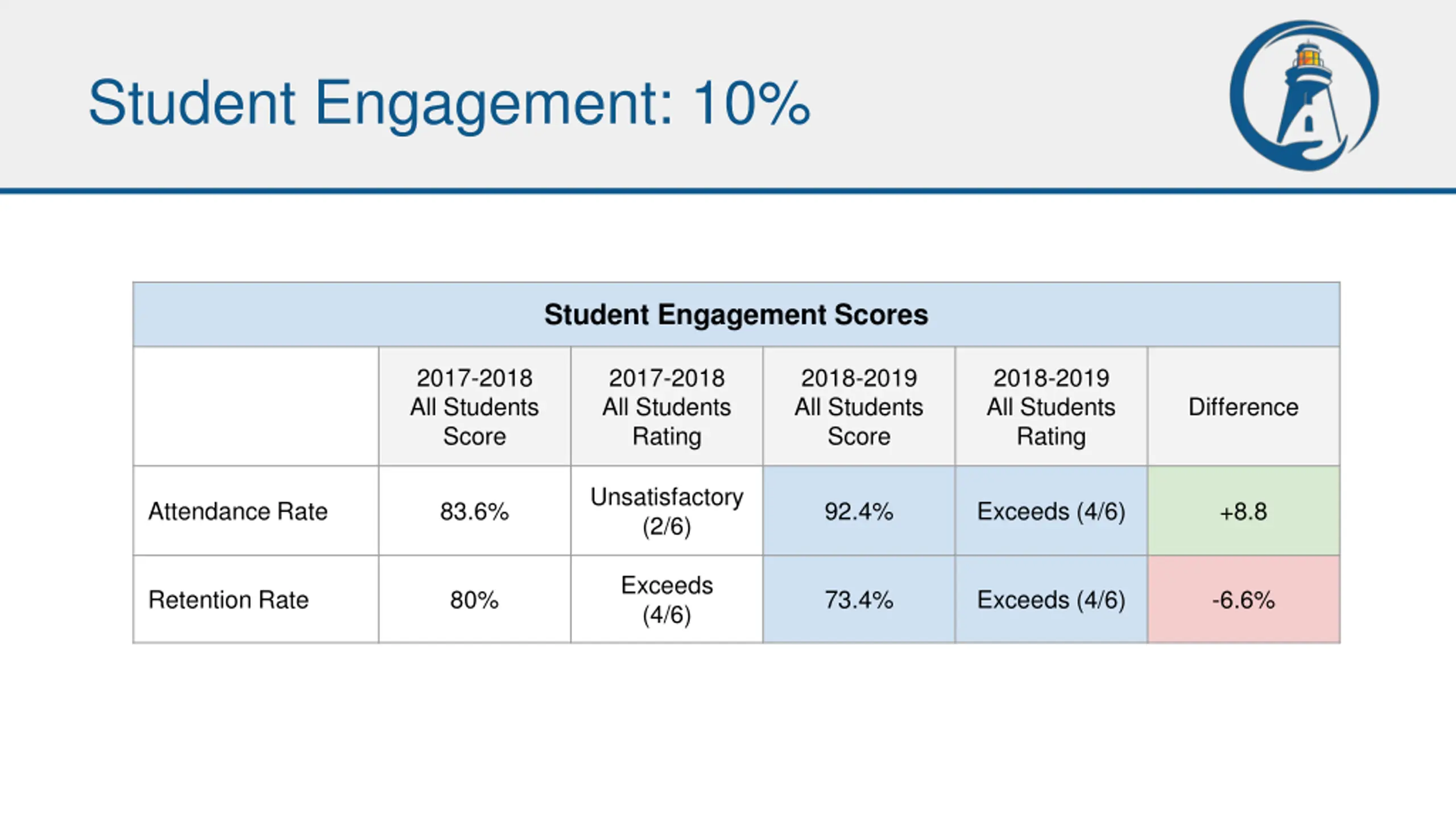Click the "2018-2019 All Students Score" column header

click(859, 407)
